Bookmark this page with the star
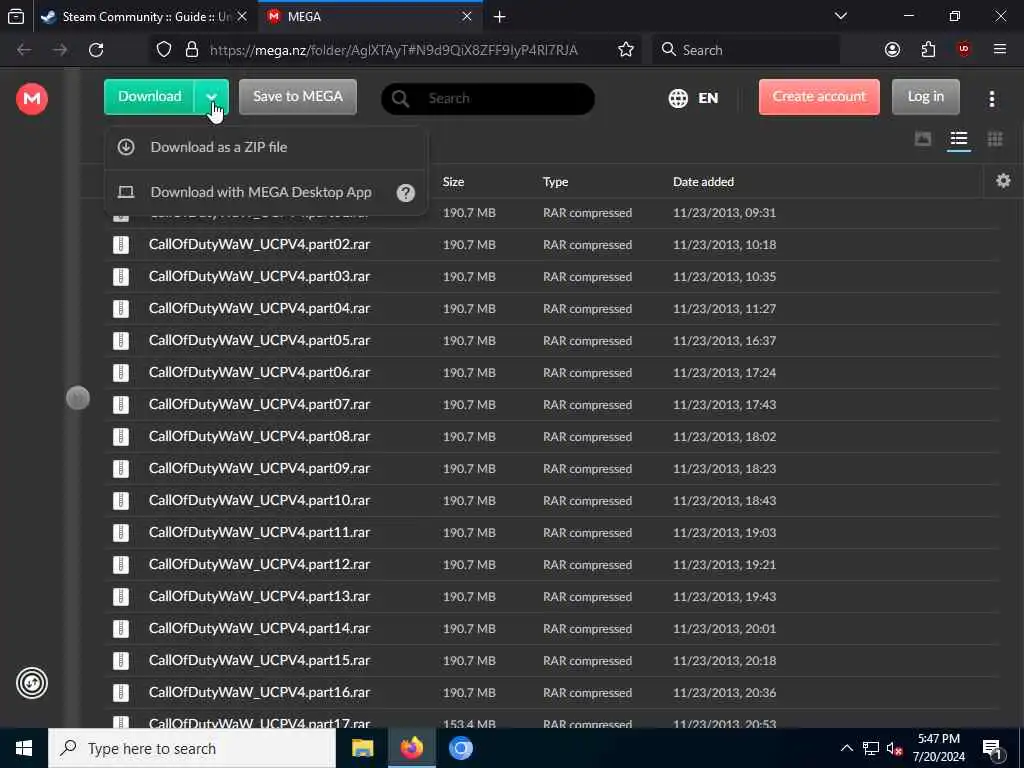The image size is (1024, 768). coord(626,50)
